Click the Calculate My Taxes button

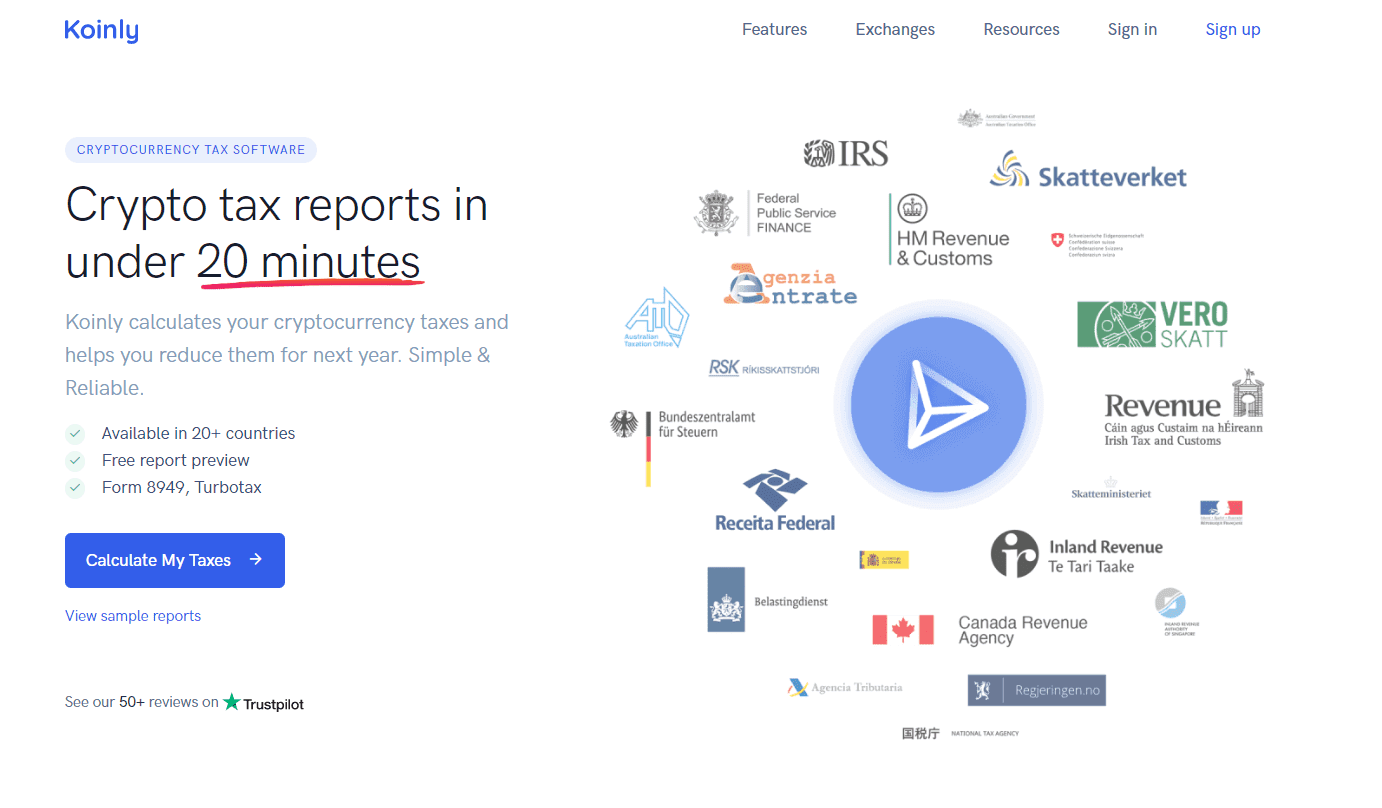[175, 560]
